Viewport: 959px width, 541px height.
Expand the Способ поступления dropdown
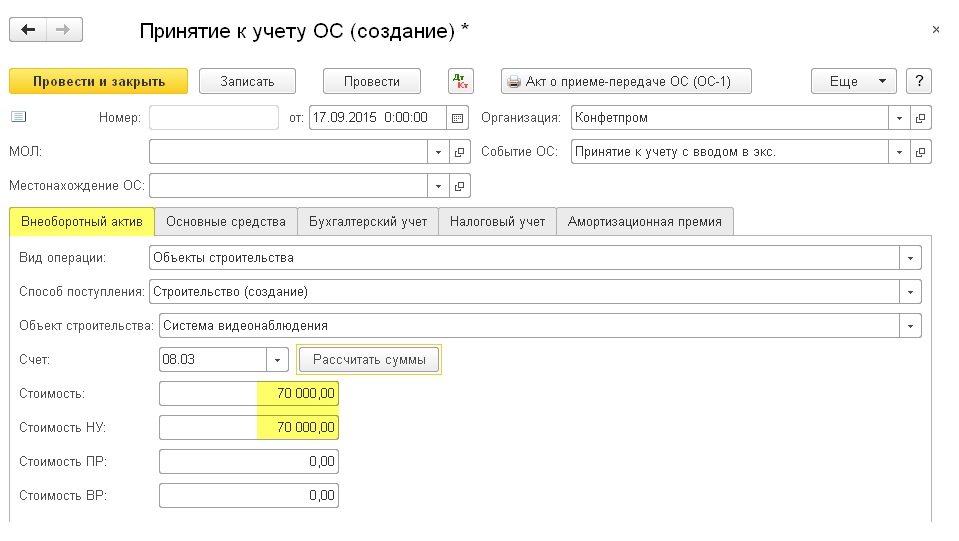910,292
